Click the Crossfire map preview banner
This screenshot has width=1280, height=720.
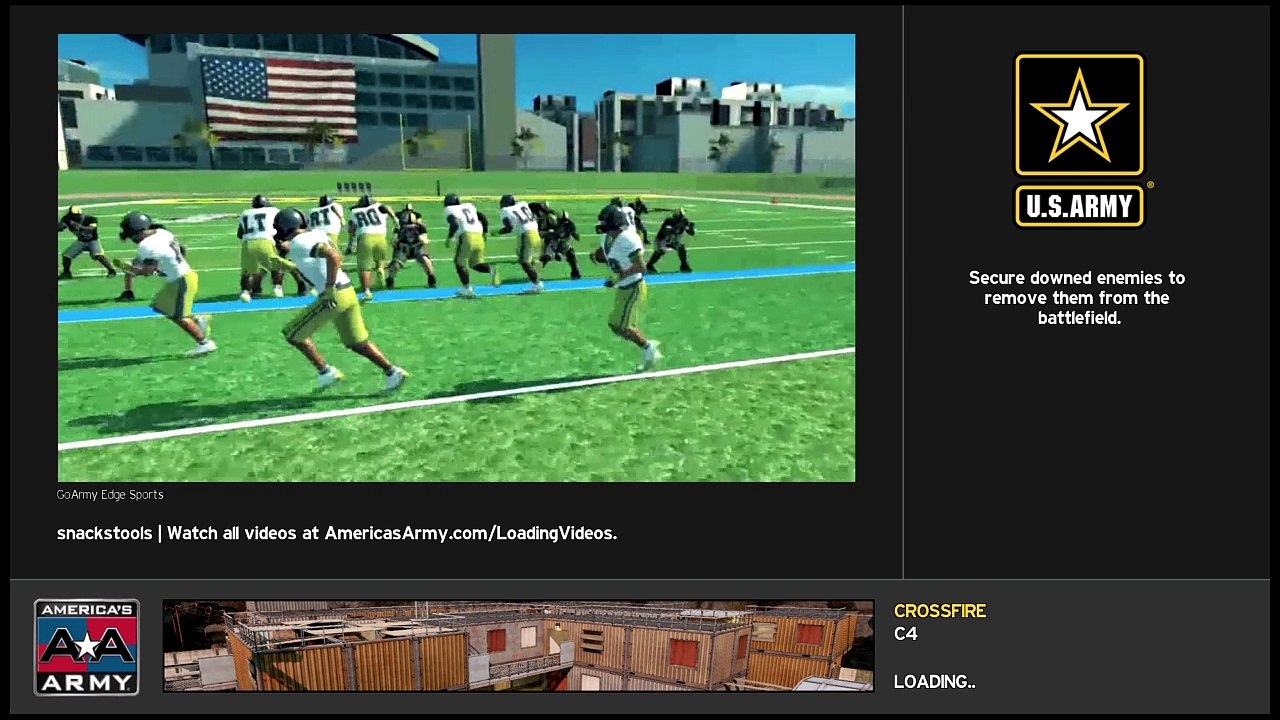click(518, 645)
